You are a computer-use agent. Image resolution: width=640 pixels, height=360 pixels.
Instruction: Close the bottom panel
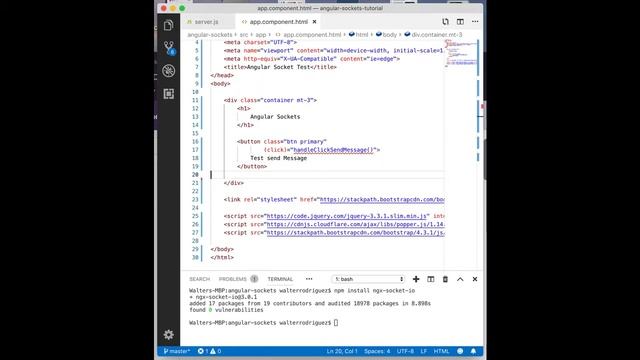coord(475,279)
